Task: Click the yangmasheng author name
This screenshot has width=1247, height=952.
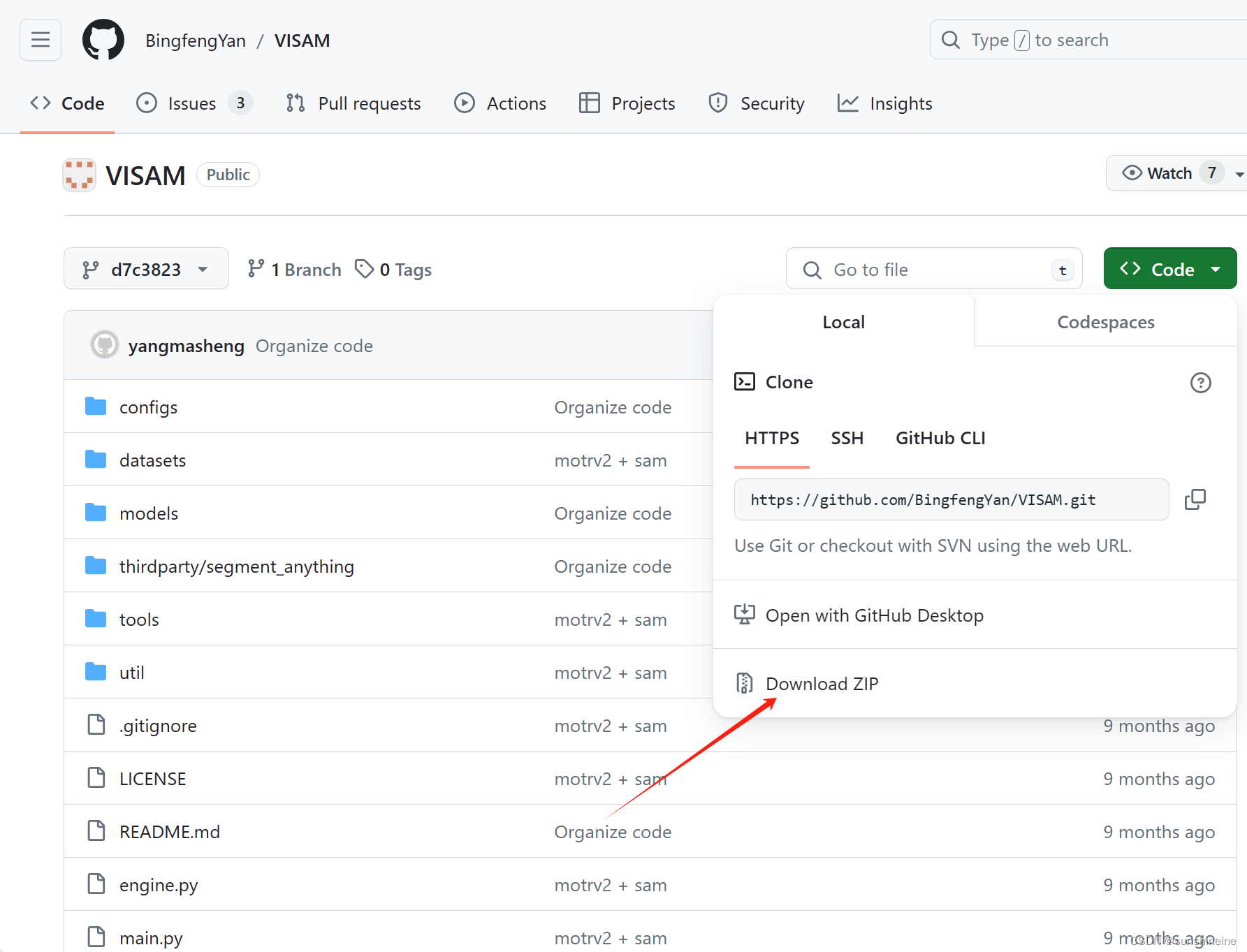Action: 186,346
